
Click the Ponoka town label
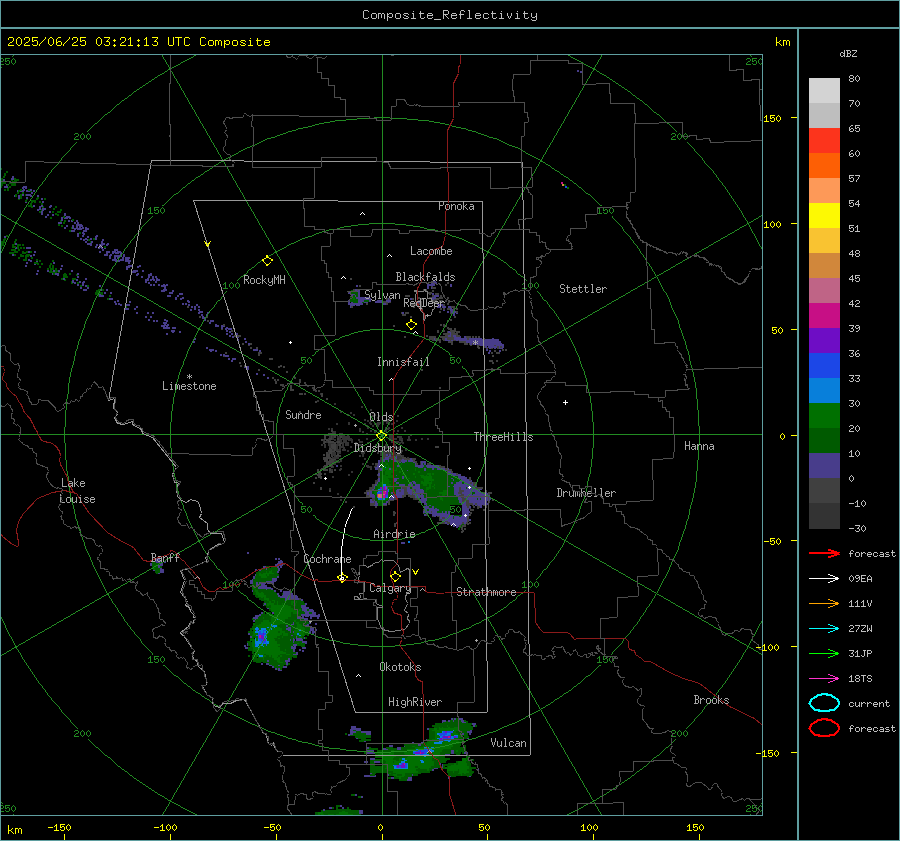456,206
